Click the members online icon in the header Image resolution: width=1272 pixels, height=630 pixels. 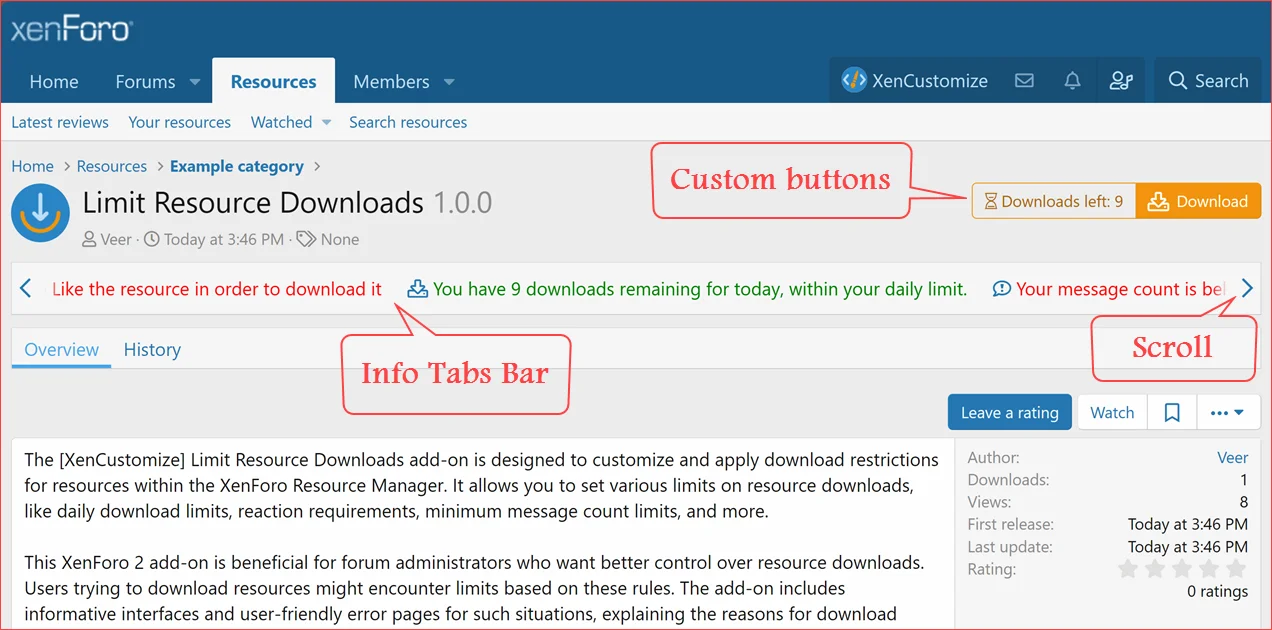pyautogui.click(x=1121, y=81)
